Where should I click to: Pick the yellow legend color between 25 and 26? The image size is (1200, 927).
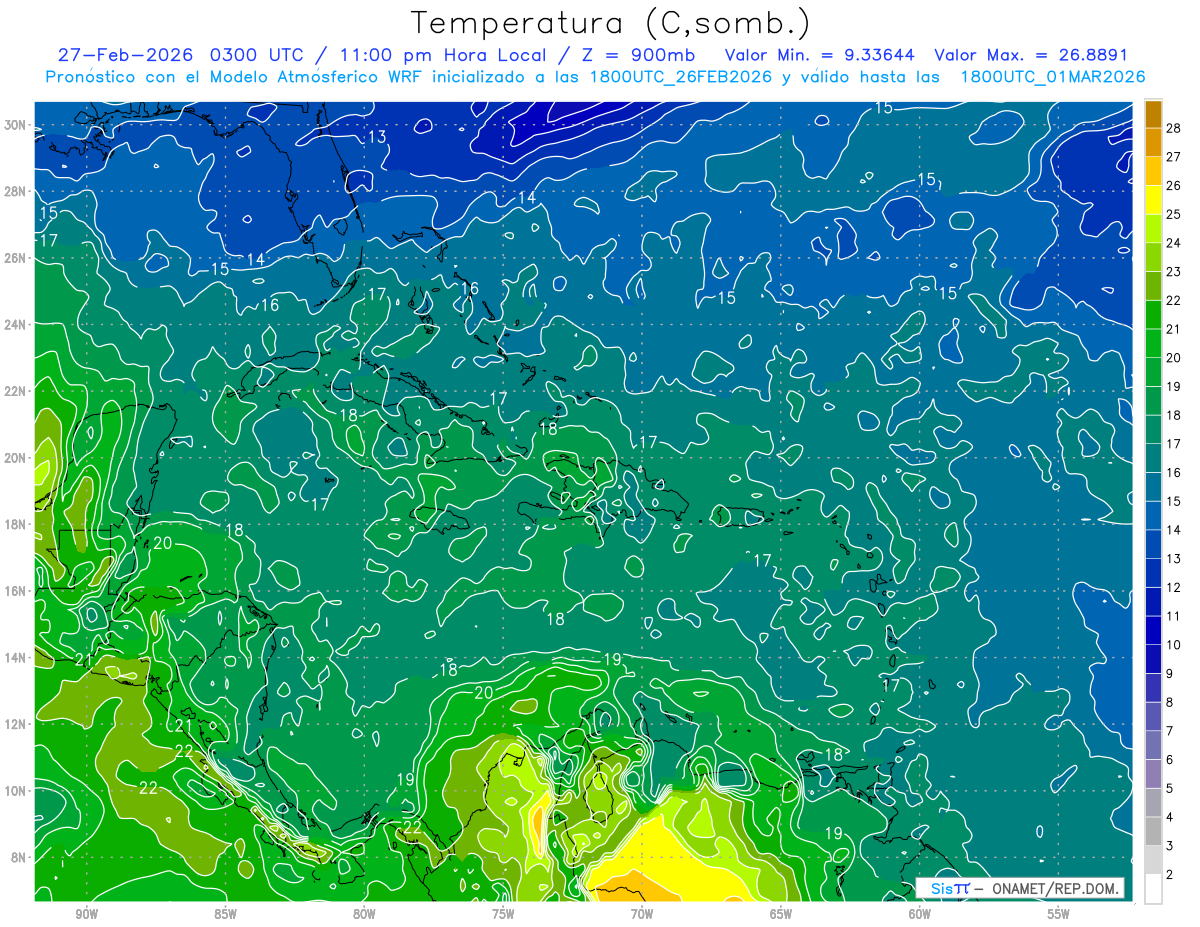coord(1153,200)
